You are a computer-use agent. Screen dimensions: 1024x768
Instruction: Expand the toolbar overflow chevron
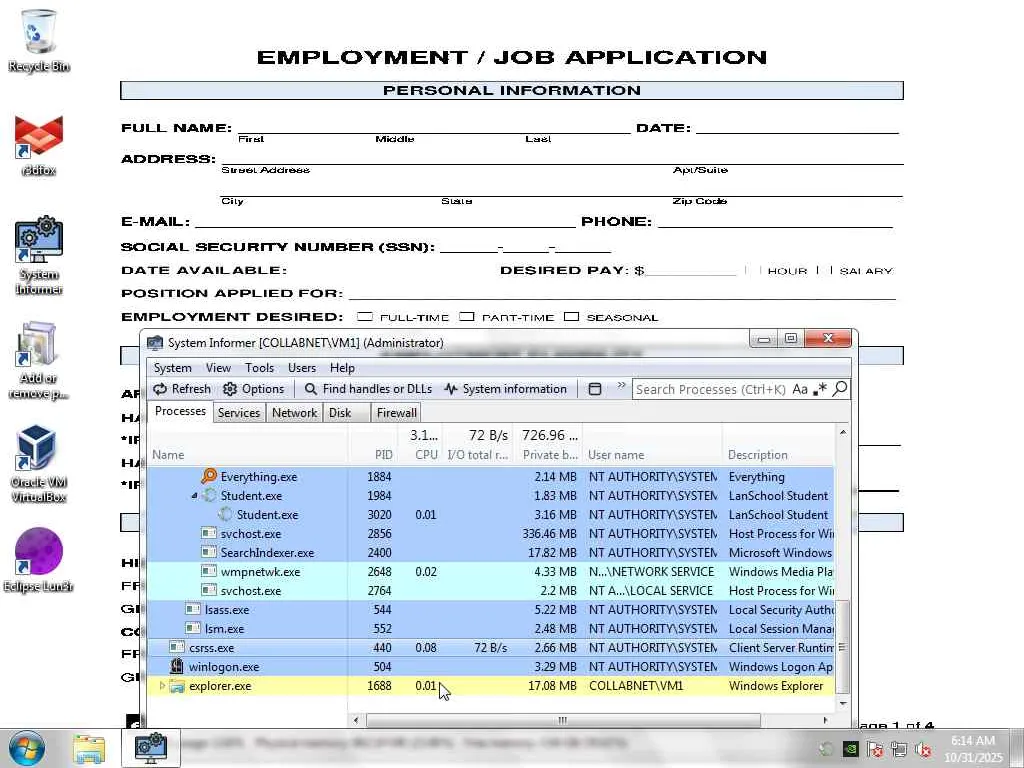[x=621, y=385]
